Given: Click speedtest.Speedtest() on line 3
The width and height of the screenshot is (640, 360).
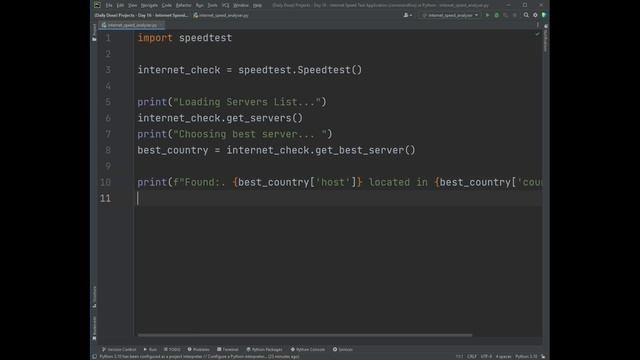Looking at the screenshot, I should (x=300, y=70).
